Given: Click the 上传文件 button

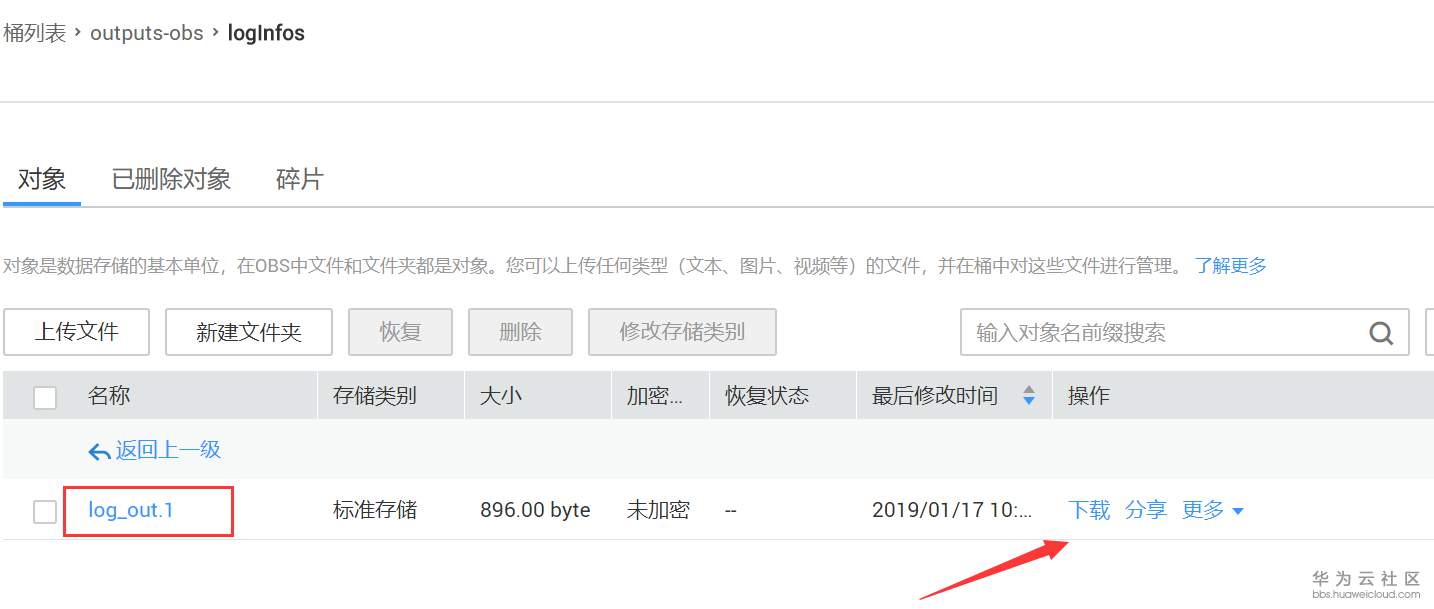Looking at the screenshot, I should (x=77, y=332).
